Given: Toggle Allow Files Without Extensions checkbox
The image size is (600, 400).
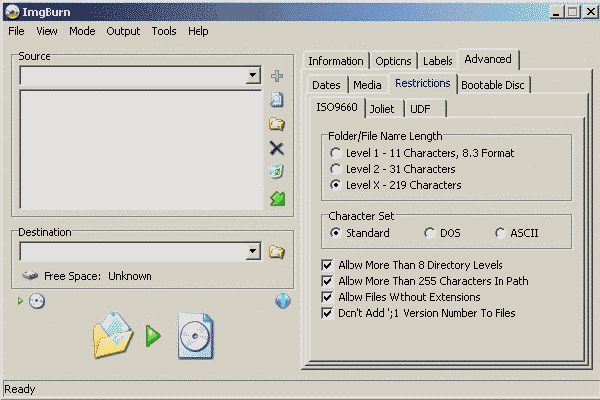Looking at the screenshot, I should (327, 297).
